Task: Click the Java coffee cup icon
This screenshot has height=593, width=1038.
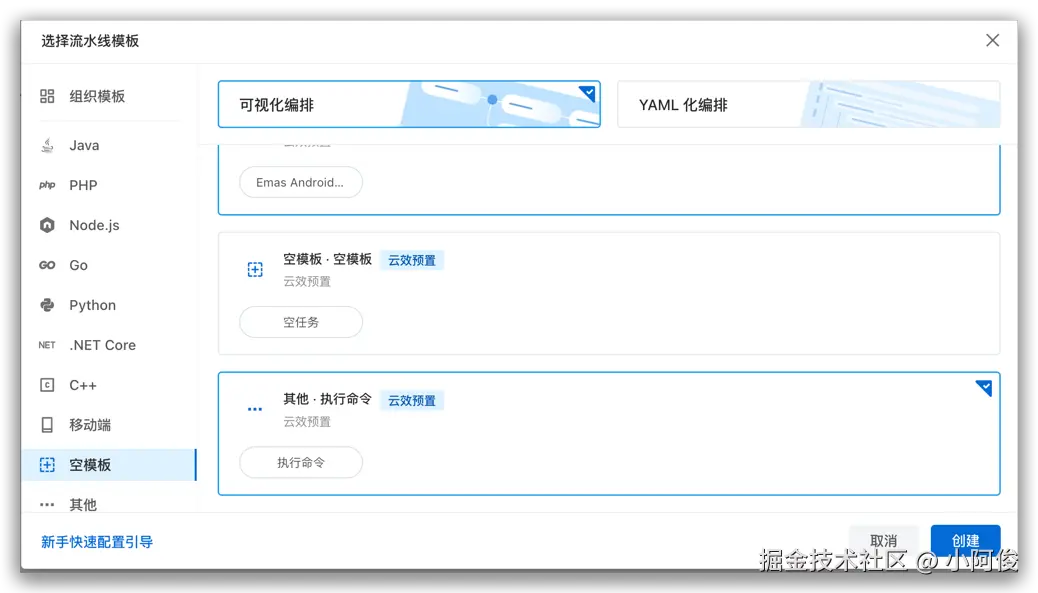Action: click(47, 145)
